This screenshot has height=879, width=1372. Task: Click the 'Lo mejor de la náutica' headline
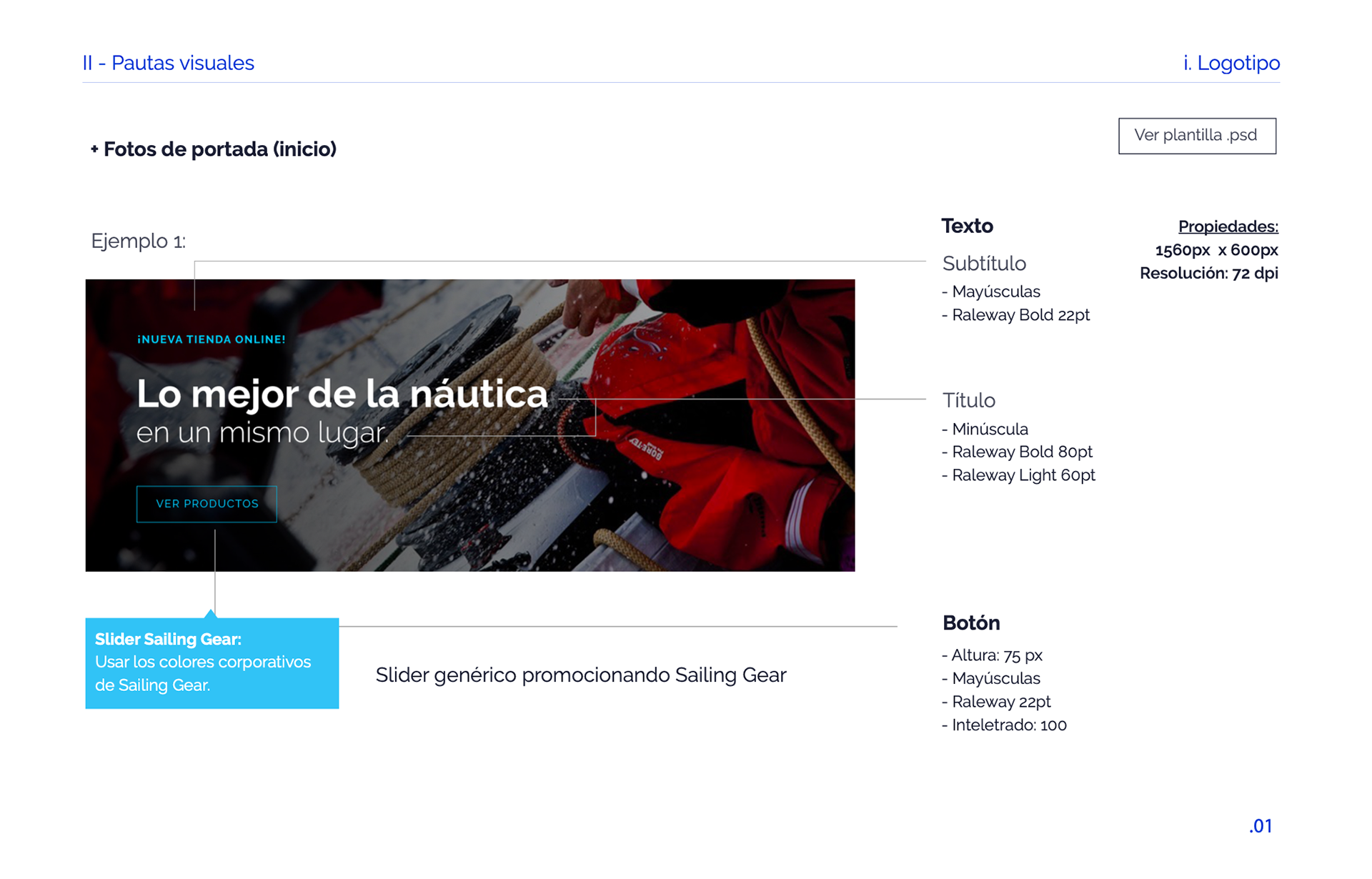pyautogui.click(x=342, y=394)
